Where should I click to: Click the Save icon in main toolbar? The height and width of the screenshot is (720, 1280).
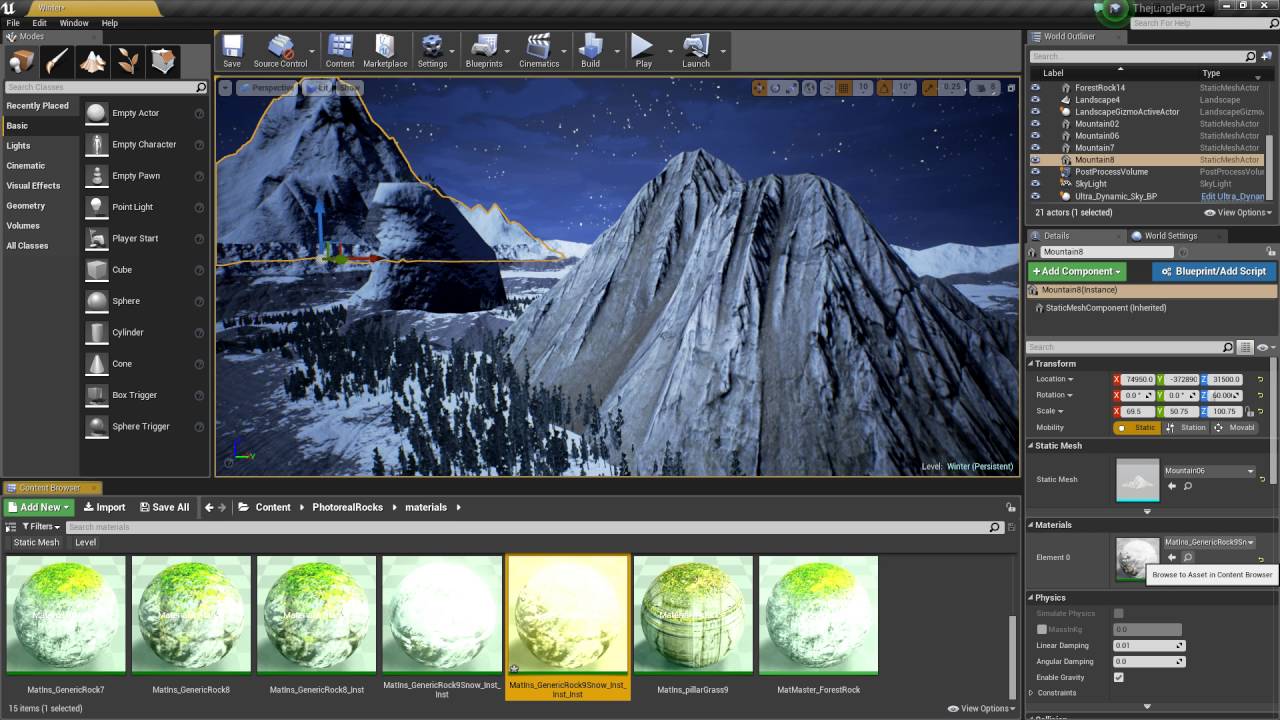(x=232, y=51)
